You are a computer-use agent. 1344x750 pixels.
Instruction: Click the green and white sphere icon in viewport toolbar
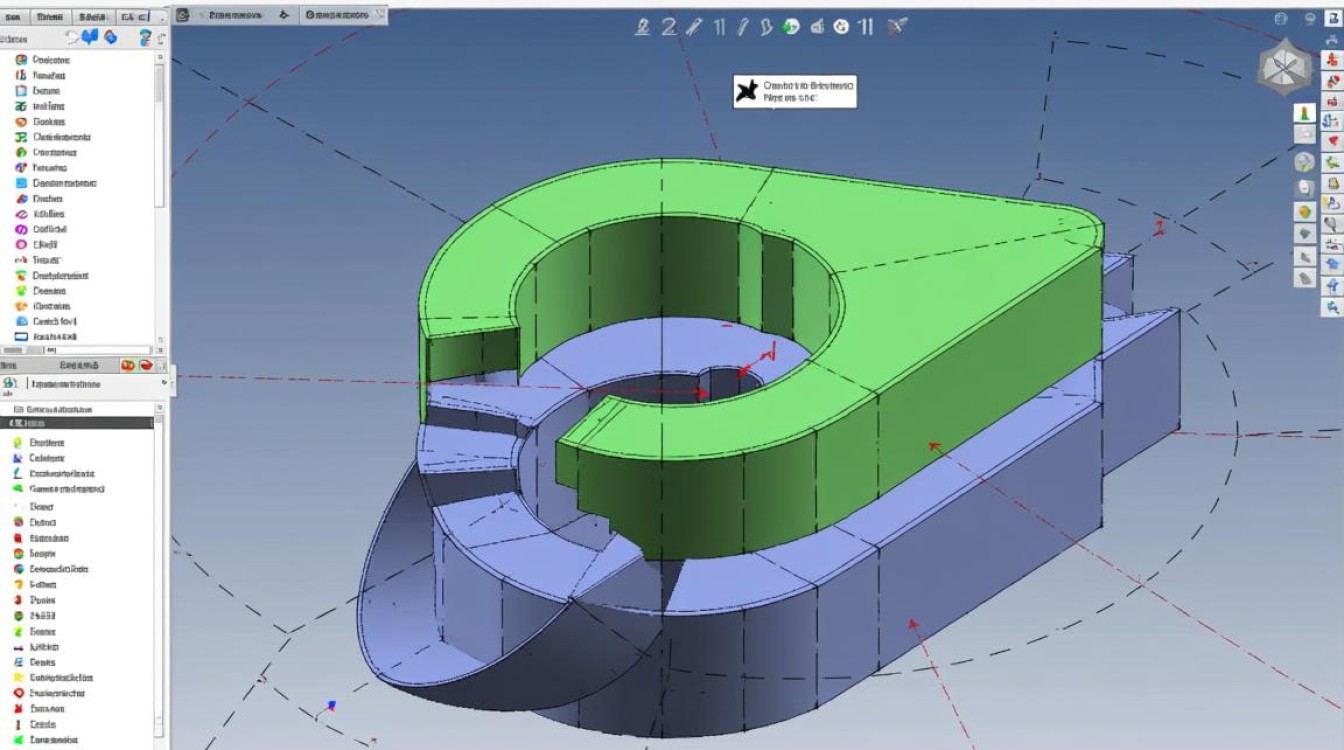791,27
